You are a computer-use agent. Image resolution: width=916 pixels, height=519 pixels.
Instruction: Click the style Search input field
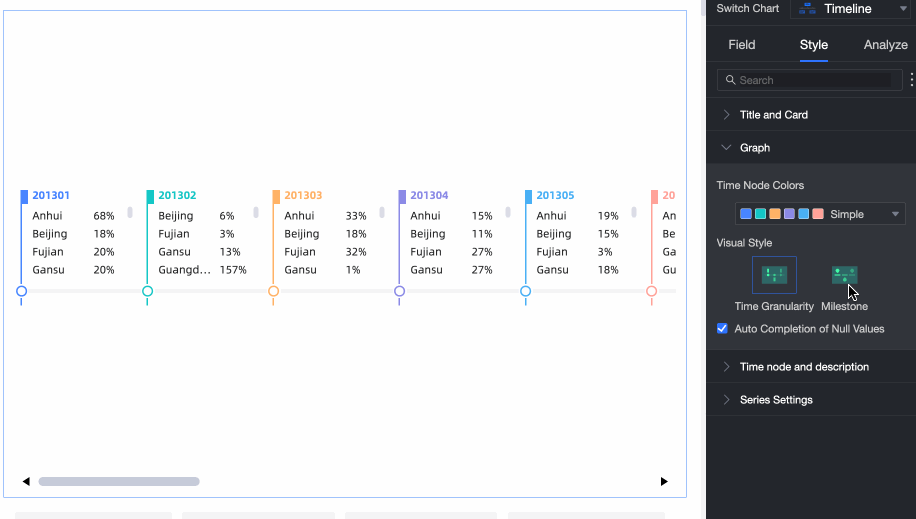[812, 80]
